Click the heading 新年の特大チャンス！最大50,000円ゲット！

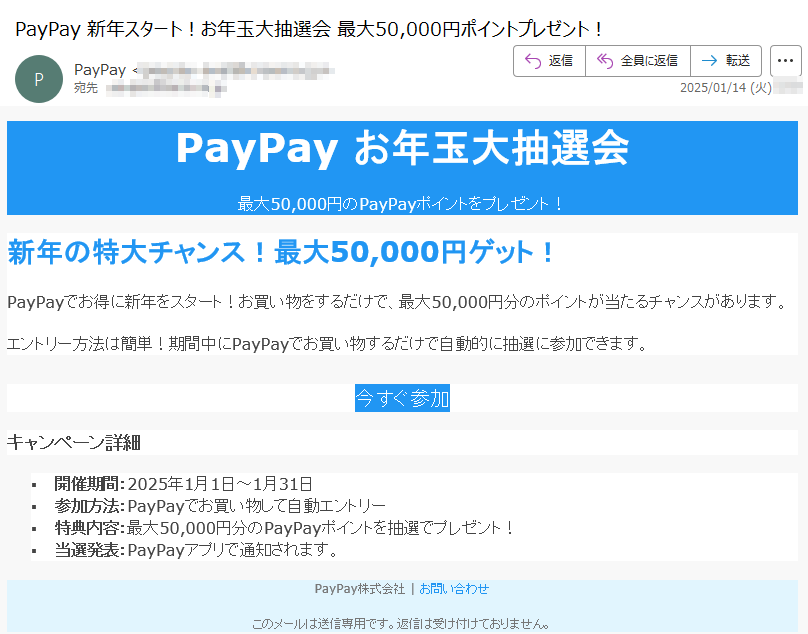(281, 252)
